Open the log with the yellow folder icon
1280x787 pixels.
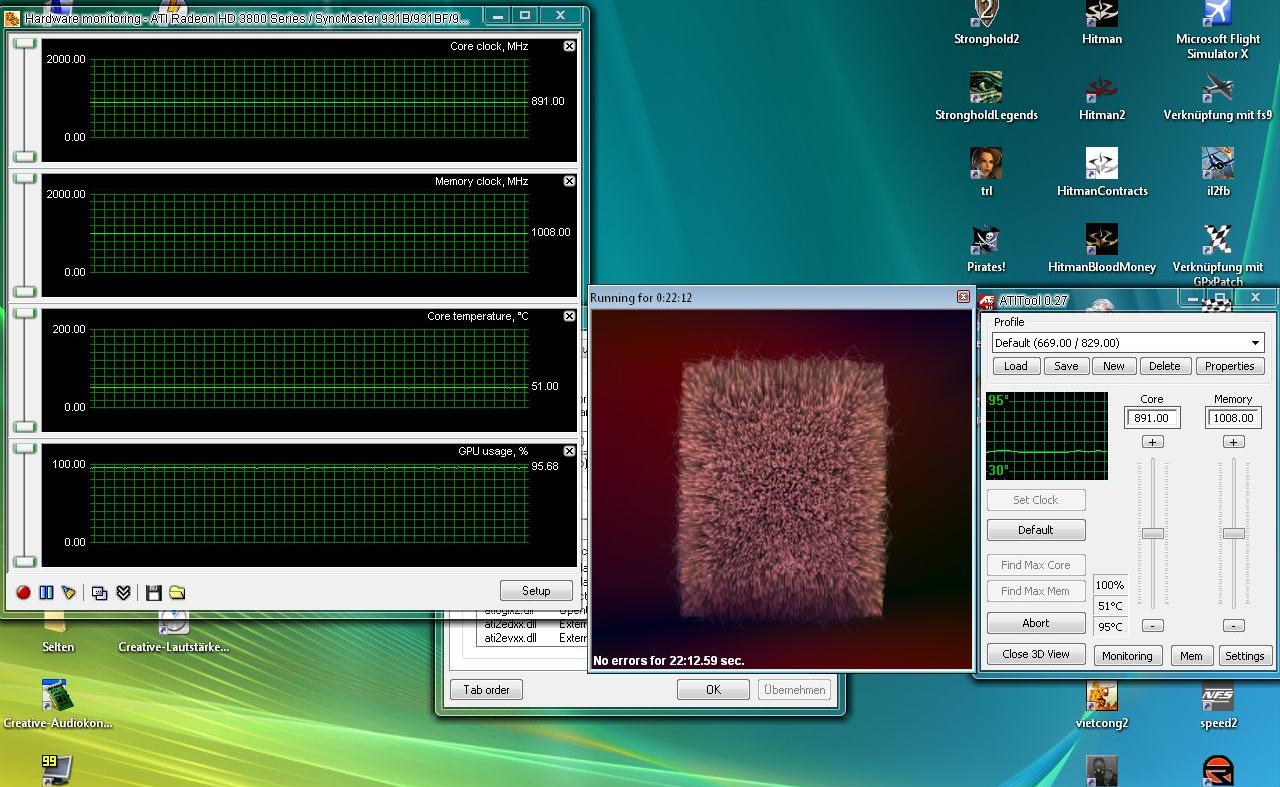[x=177, y=592]
